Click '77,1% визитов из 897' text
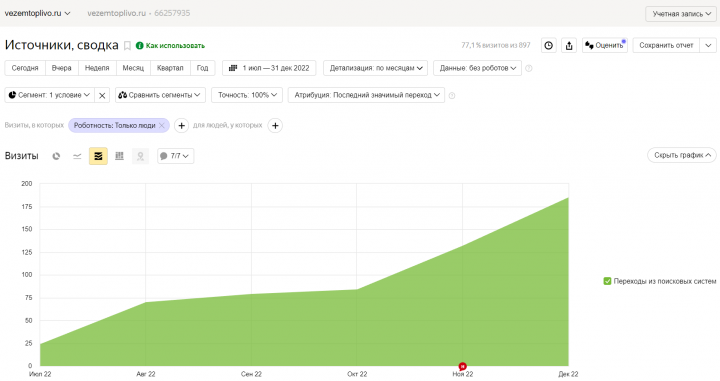The width and height of the screenshot is (720, 381). click(x=495, y=45)
